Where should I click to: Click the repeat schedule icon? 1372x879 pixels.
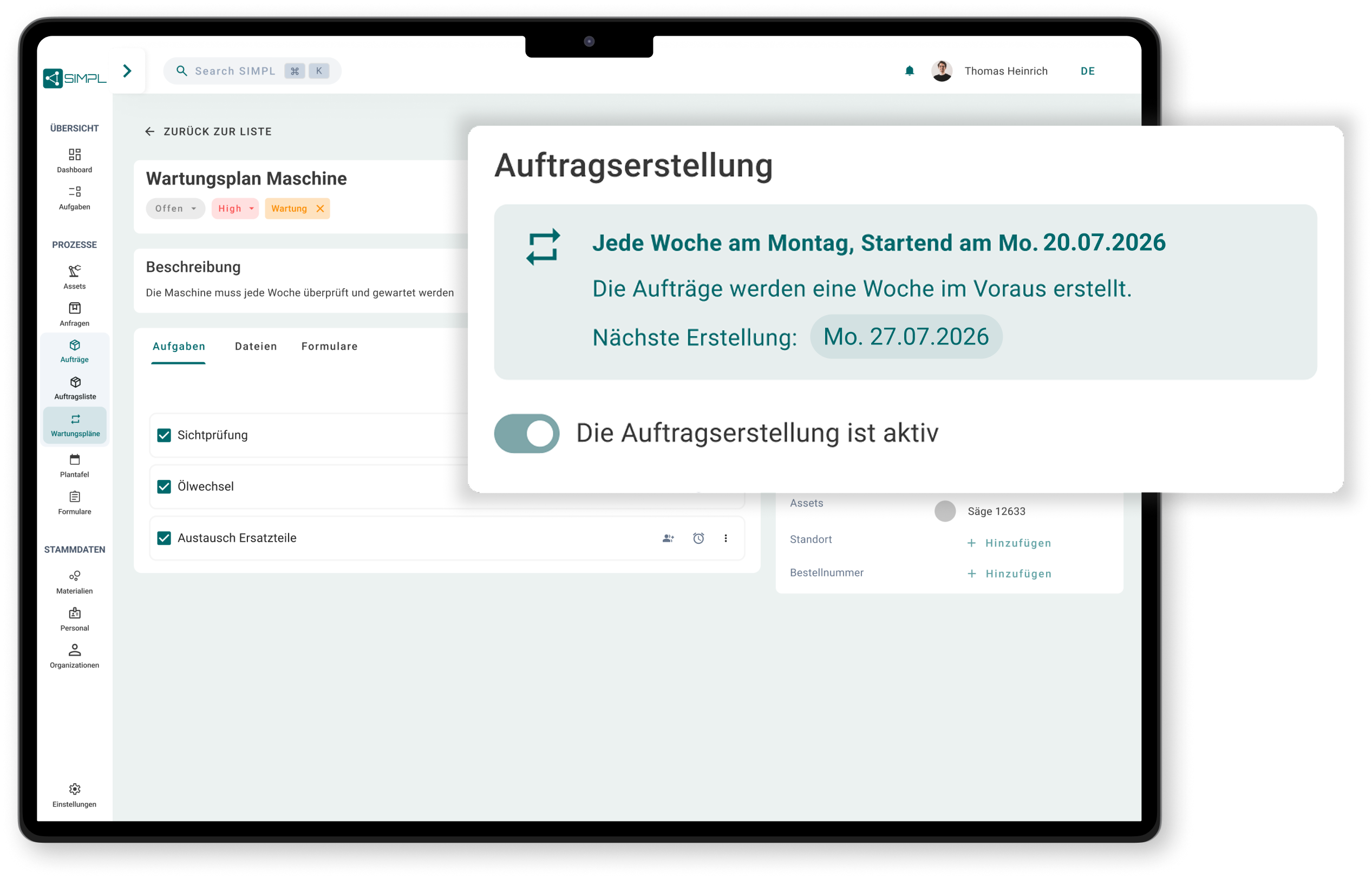point(543,247)
